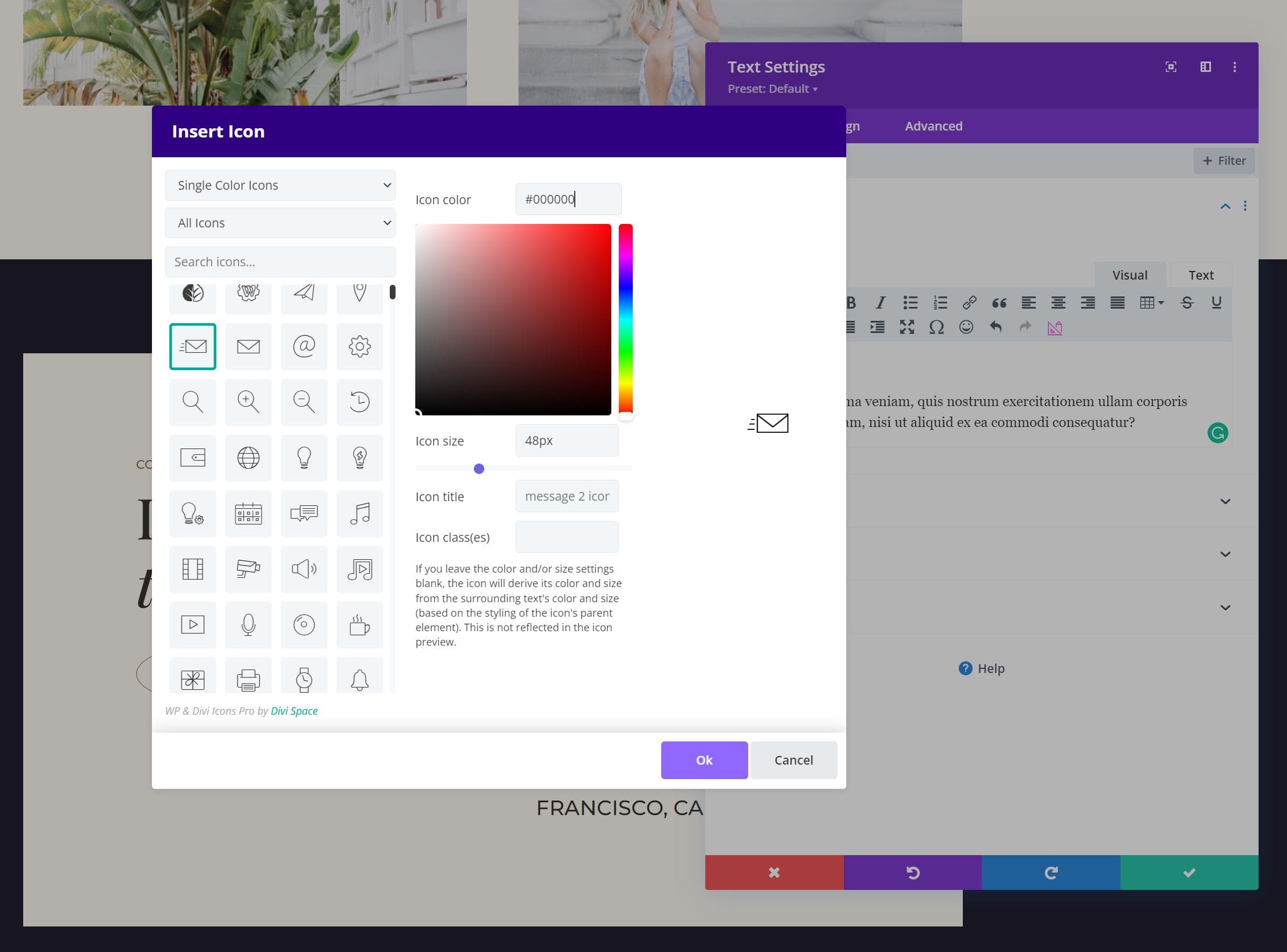
Task: Open the Single Color Icons dropdown
Action: [x=282, y=184]
